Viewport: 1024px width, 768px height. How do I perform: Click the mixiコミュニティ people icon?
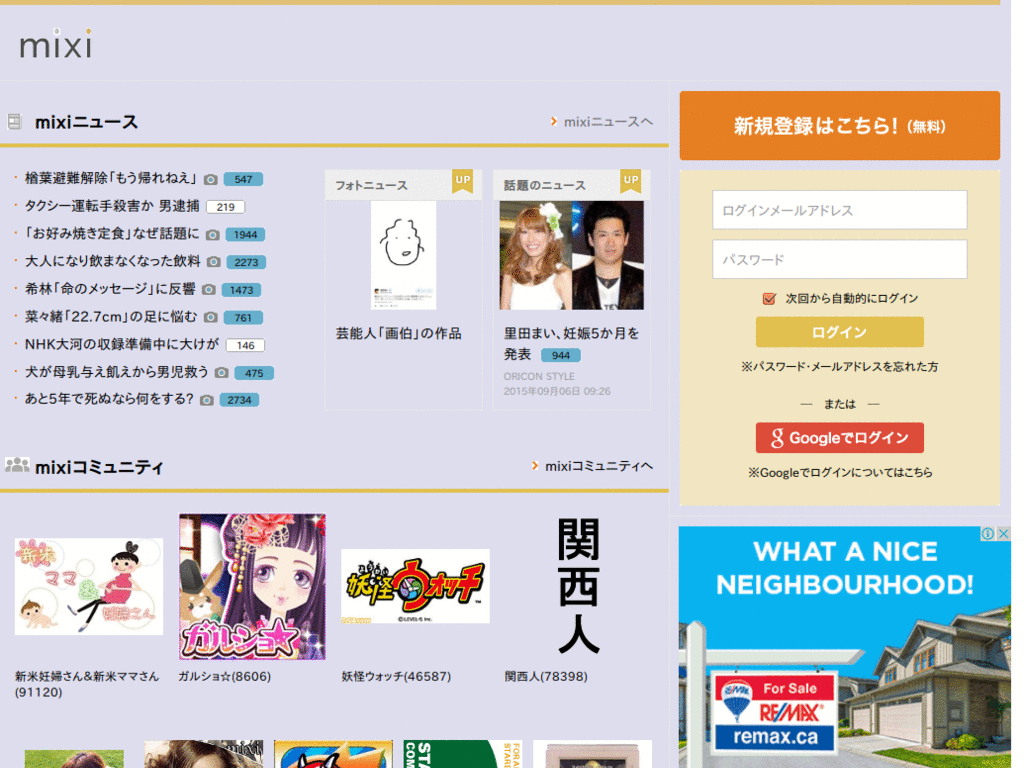(x=17, y=465)
